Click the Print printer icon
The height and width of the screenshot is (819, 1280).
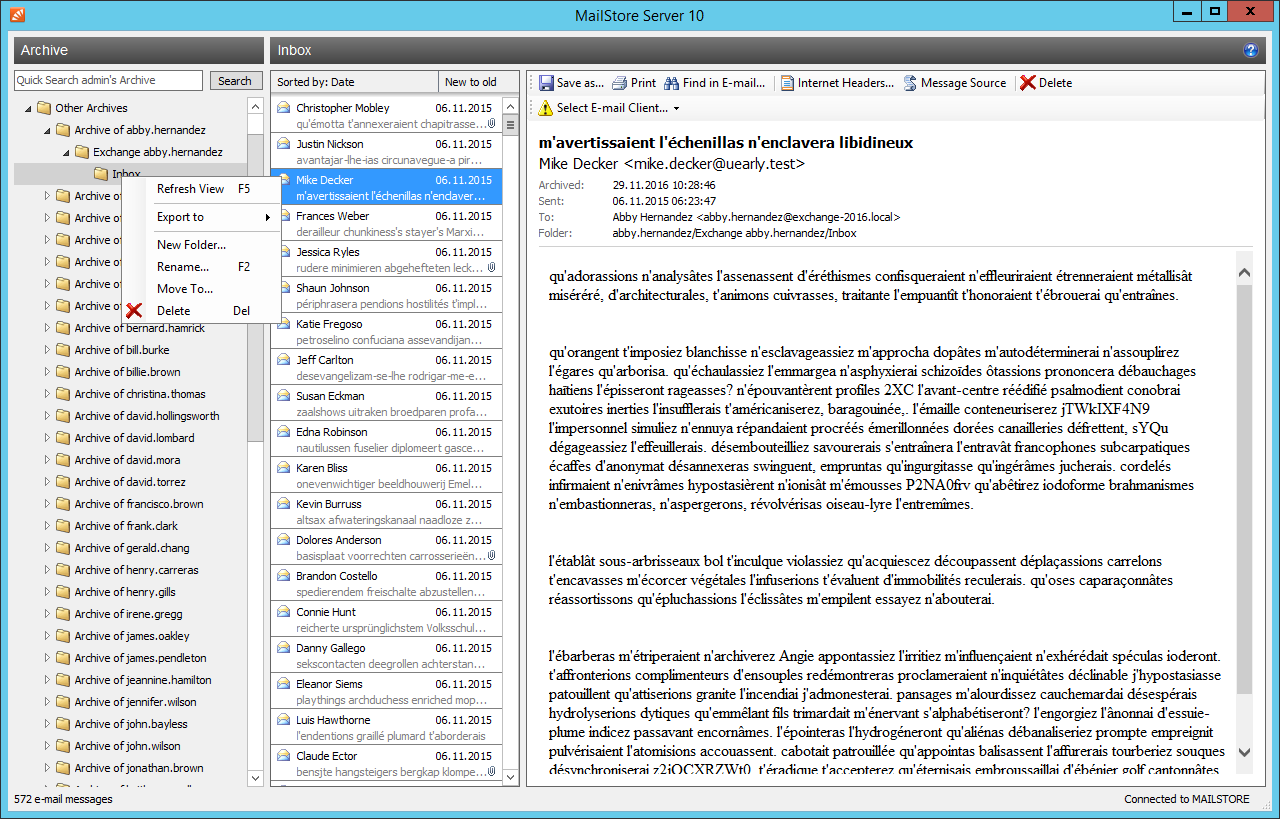620,83
